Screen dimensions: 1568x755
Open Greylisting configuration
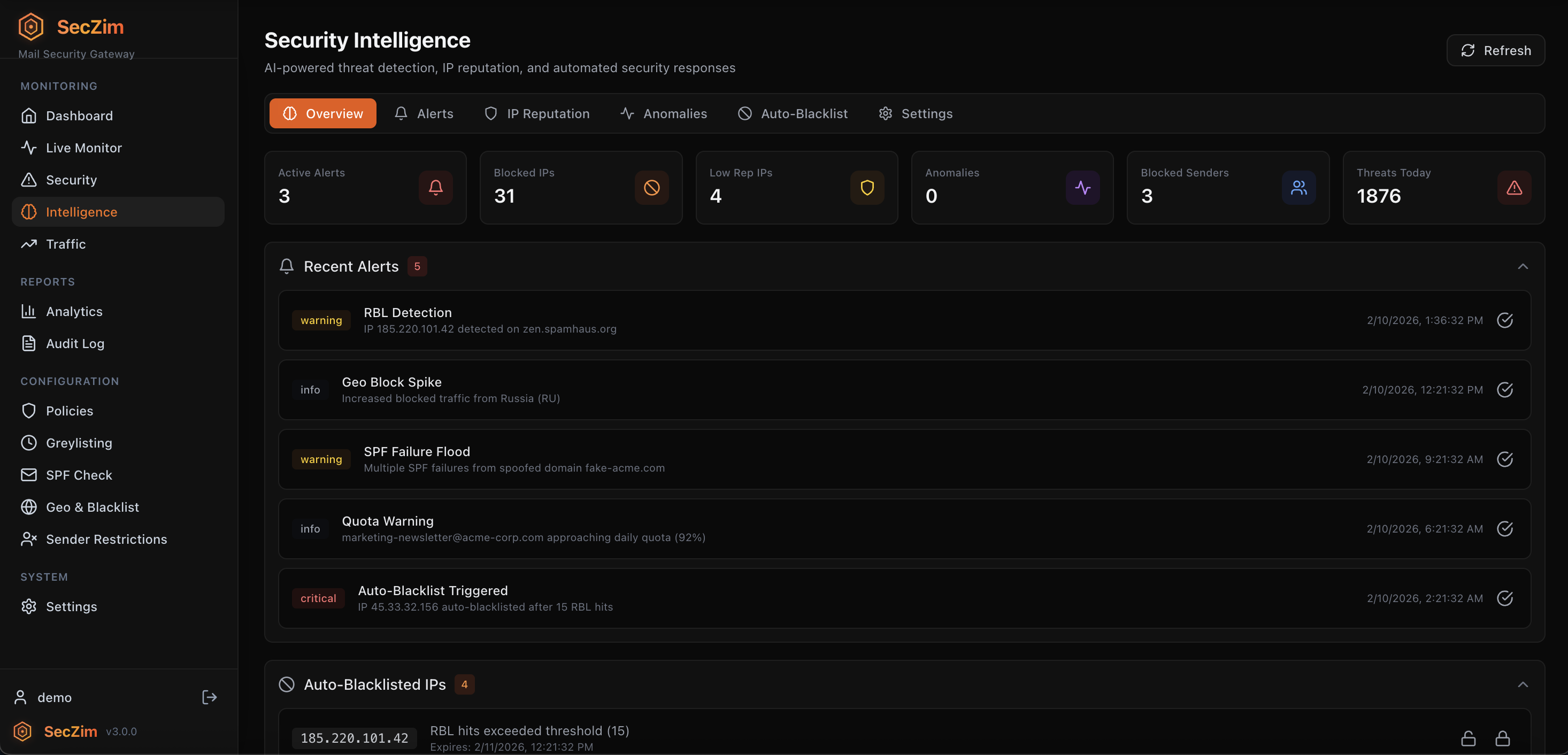[x=79, y=443]
